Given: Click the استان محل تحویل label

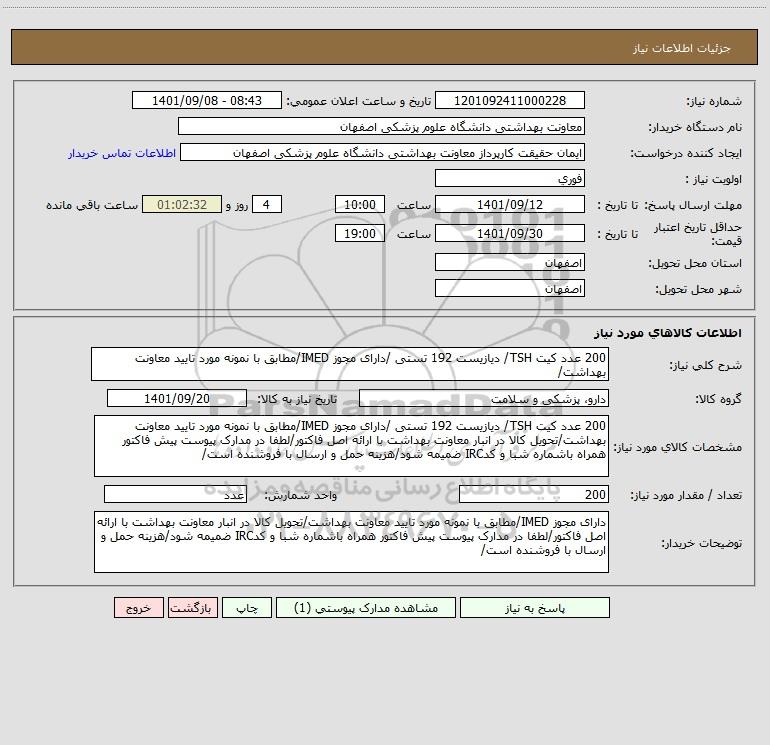Looking at the screenshot, I should 695,263.
